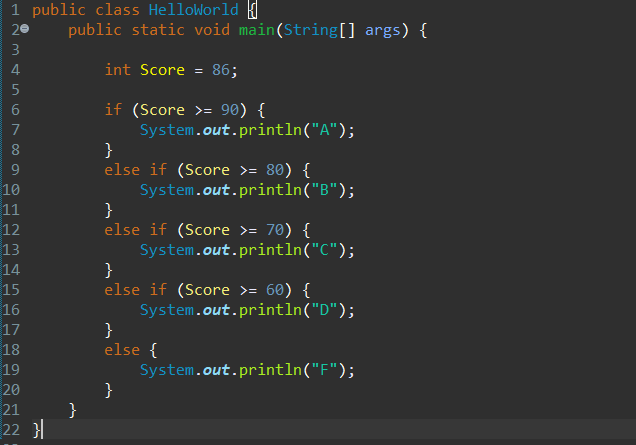
Task: Click the int keyword
Action: pos(118,70)
